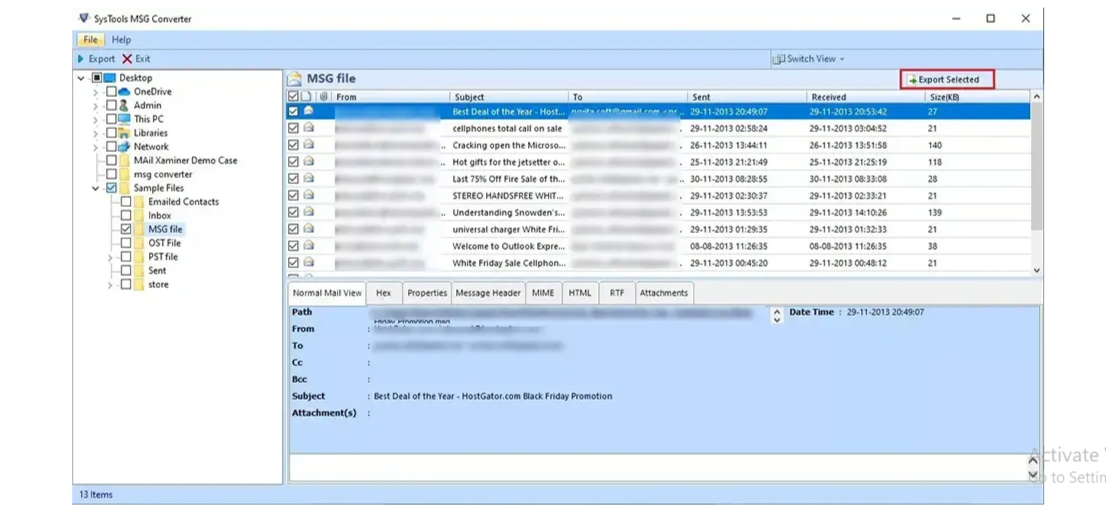Click envelope icon of White Friday Sale row
This screenshot has width=1106, height=513.
pyautogui.click(x=308, y=262)
